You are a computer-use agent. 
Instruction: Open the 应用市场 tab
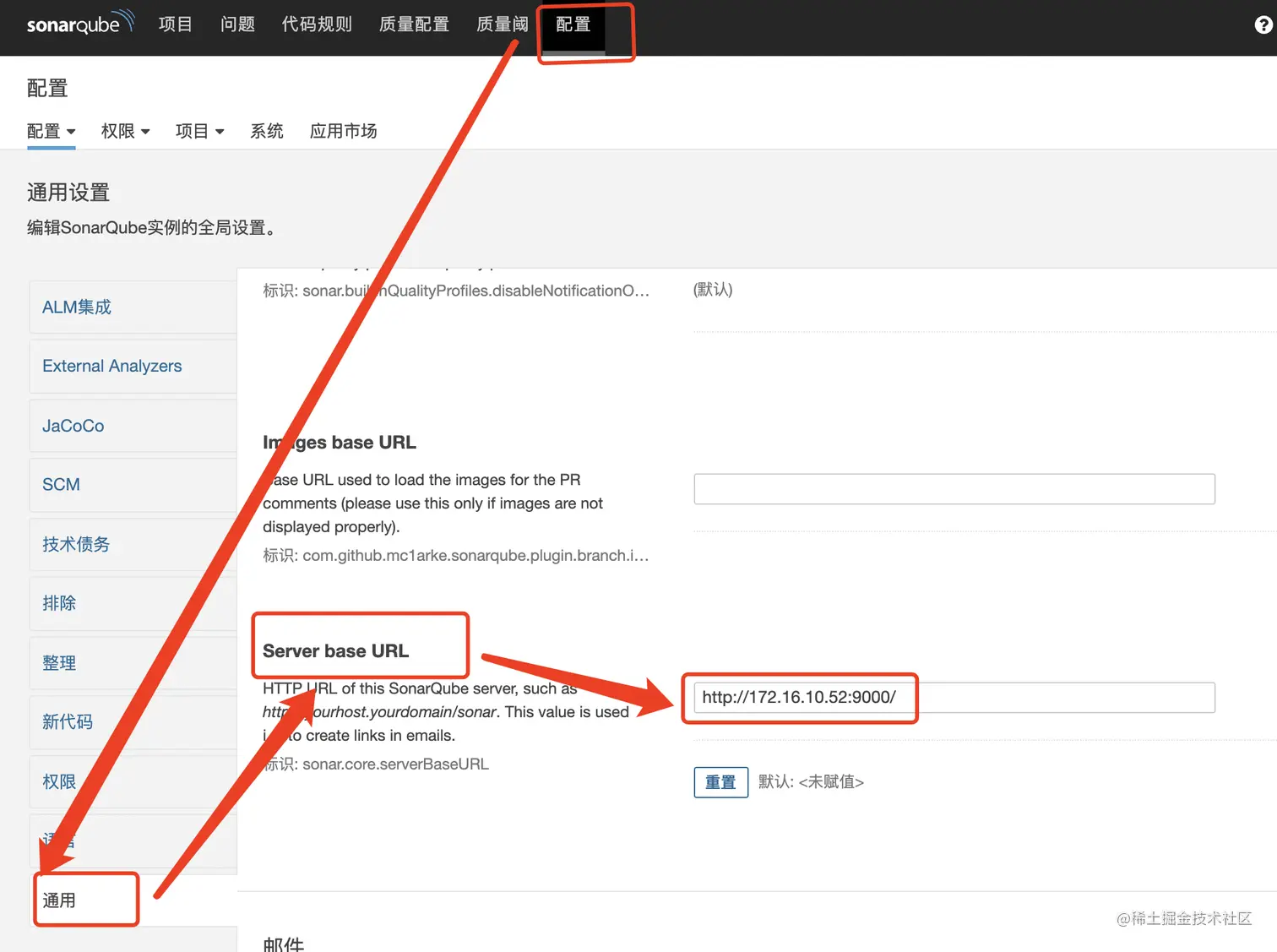(x=343, y=131)
